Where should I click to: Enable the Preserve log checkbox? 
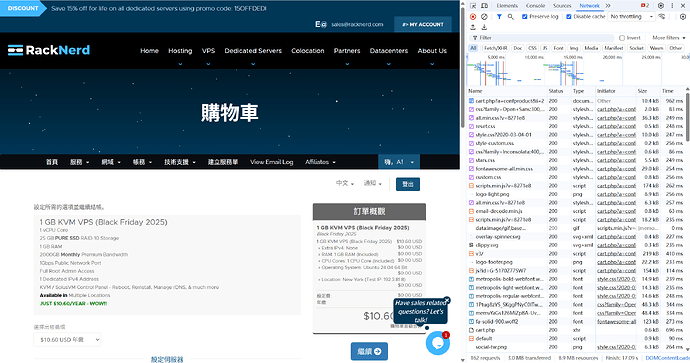(525, 17)
